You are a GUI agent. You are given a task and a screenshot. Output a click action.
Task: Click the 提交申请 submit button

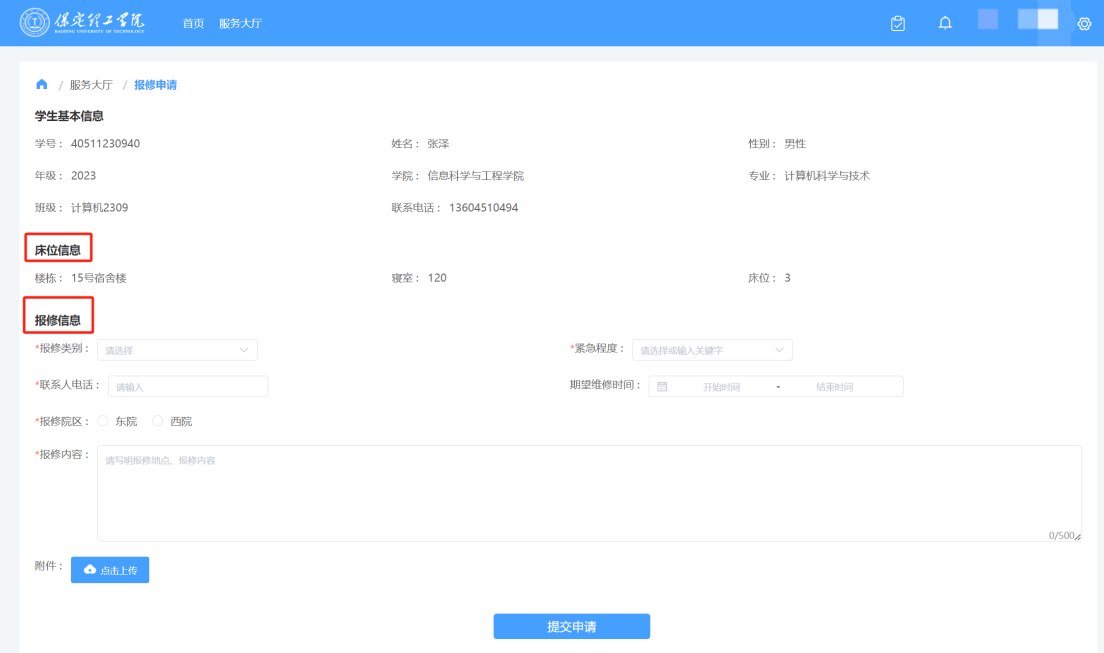(x=571, y=626)
